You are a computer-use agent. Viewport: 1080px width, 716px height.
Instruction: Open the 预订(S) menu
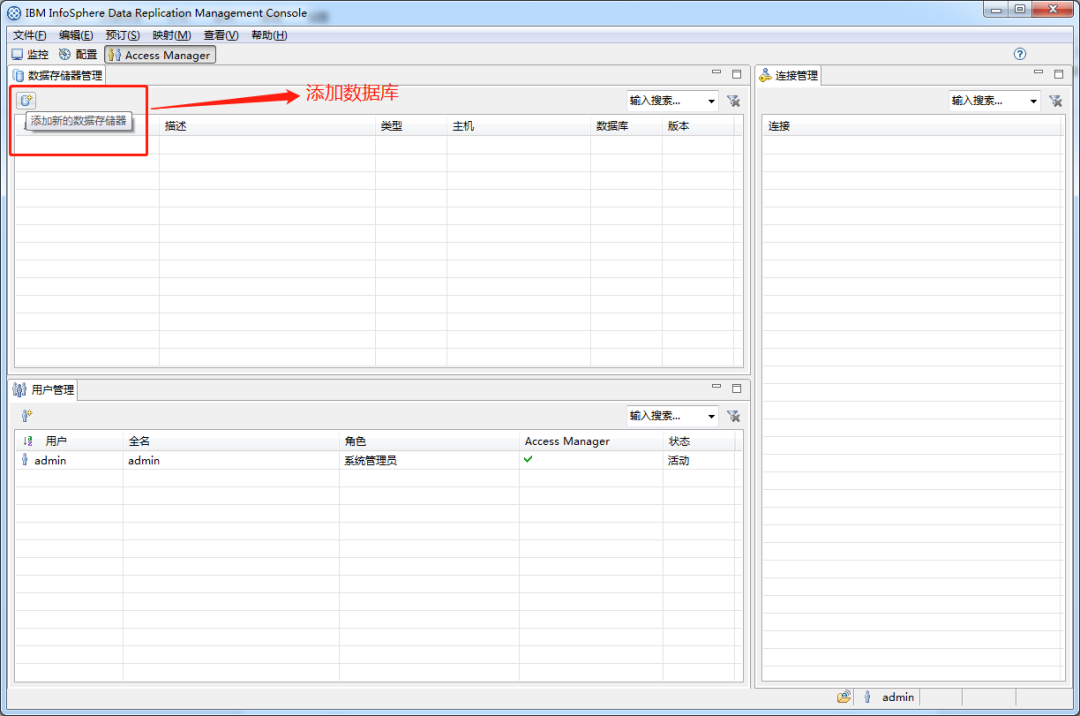[123, 35]
